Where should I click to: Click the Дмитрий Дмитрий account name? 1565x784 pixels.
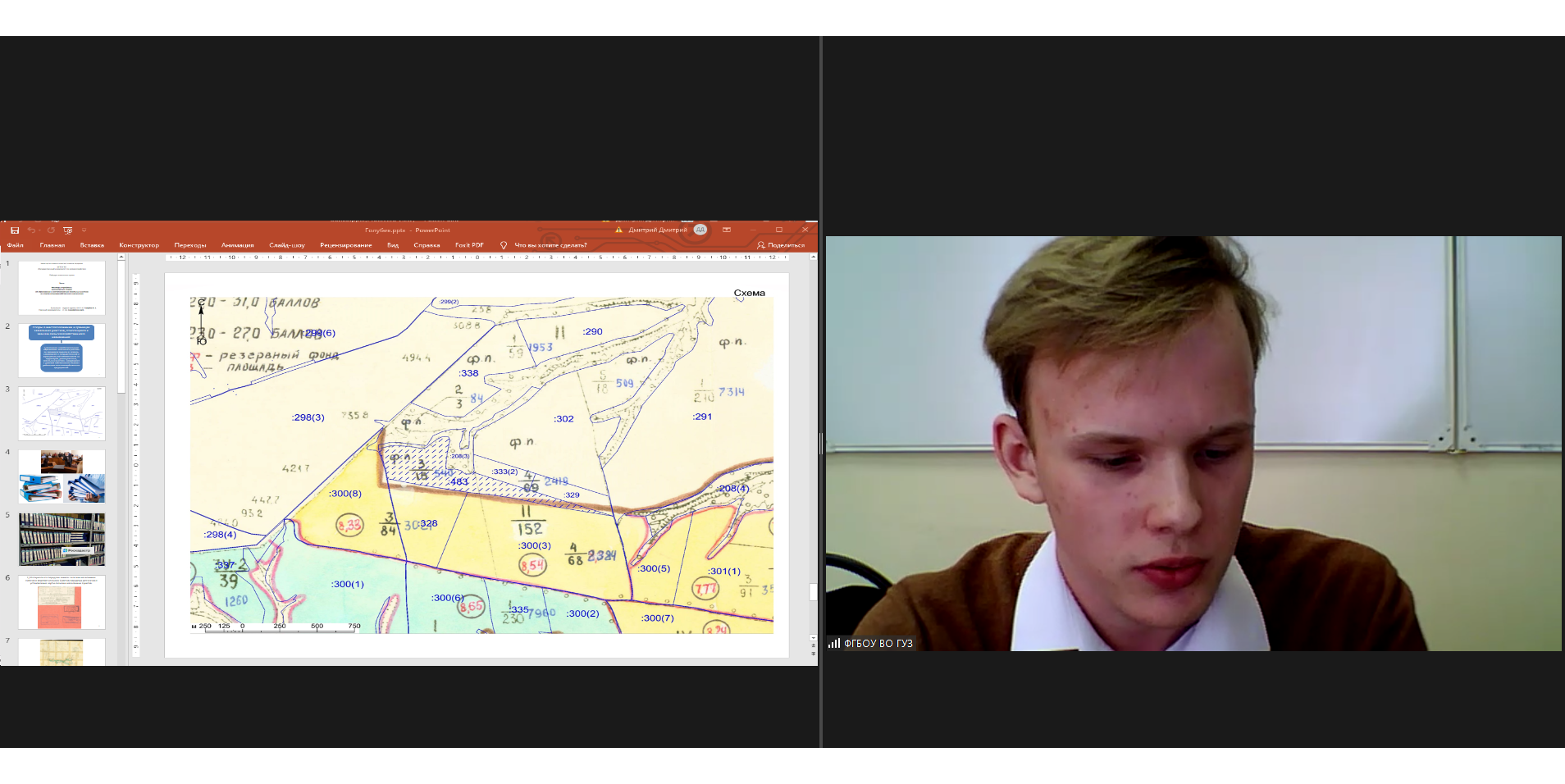[658, 230]
